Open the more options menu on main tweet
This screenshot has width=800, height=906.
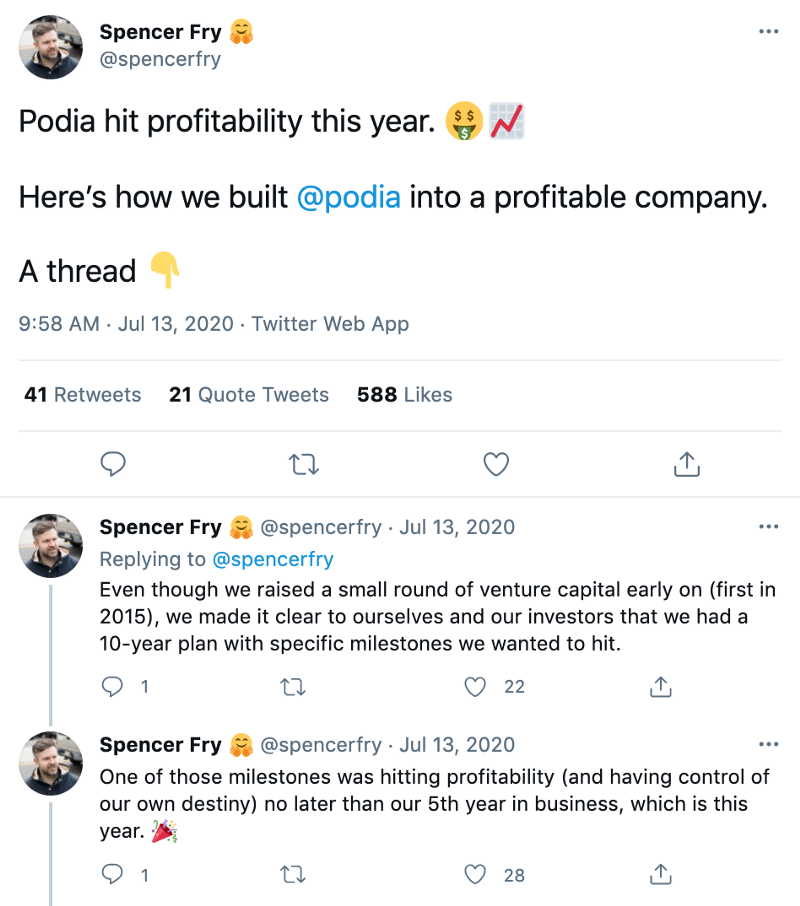(x=769, y=33)
